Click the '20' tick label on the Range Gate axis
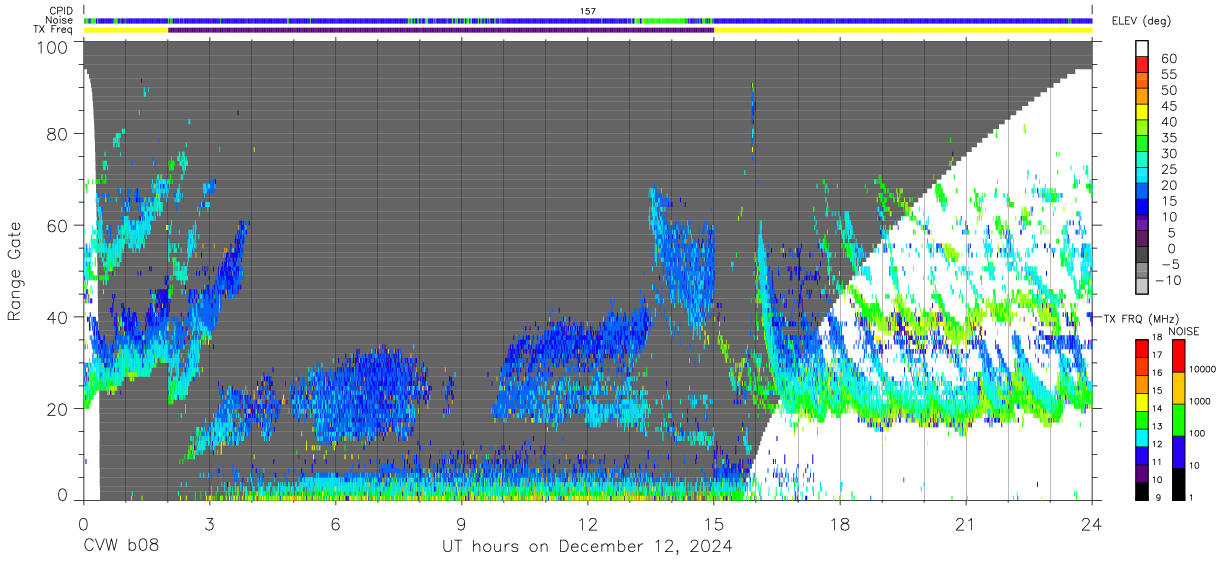 click(x=58, y=409)
